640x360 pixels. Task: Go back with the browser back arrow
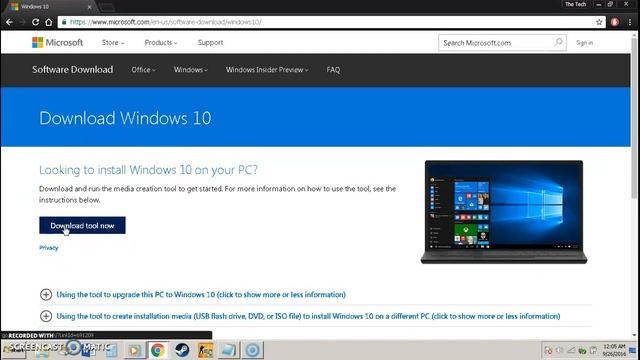[x=9, y=22]
